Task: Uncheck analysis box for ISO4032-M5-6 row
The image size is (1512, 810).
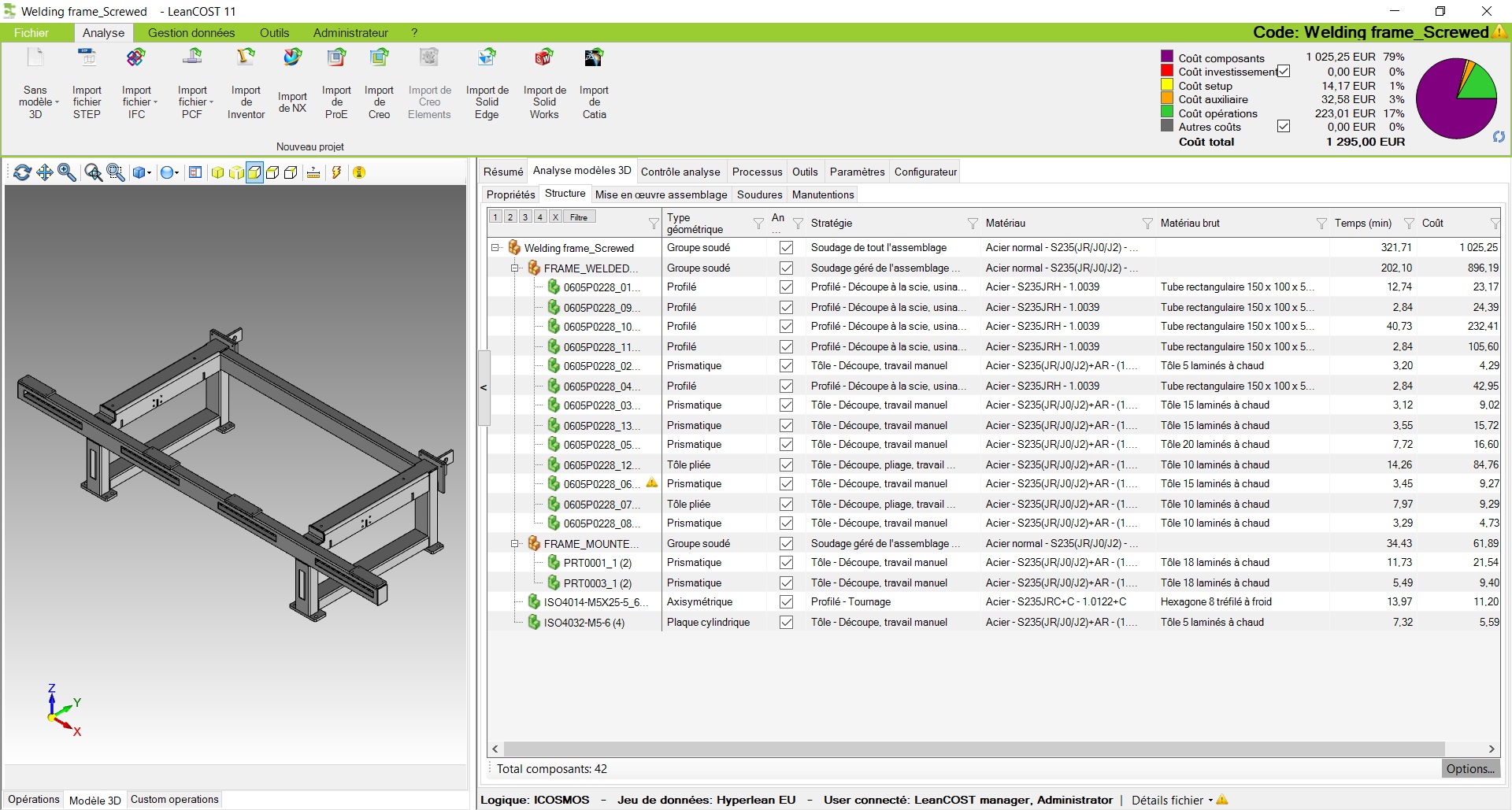Action: click(x=786, y=623)
